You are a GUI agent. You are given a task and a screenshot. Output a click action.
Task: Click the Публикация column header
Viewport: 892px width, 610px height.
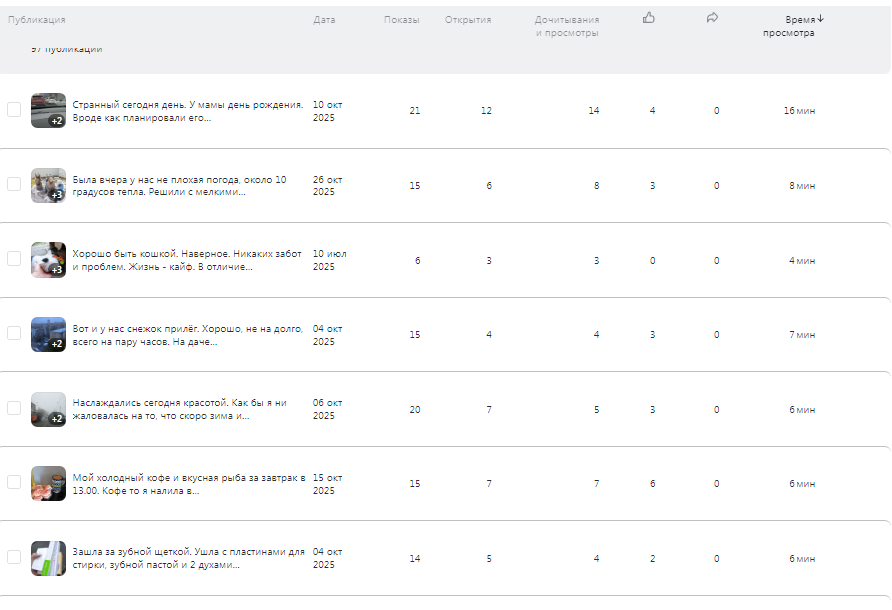tap(37, 20)
